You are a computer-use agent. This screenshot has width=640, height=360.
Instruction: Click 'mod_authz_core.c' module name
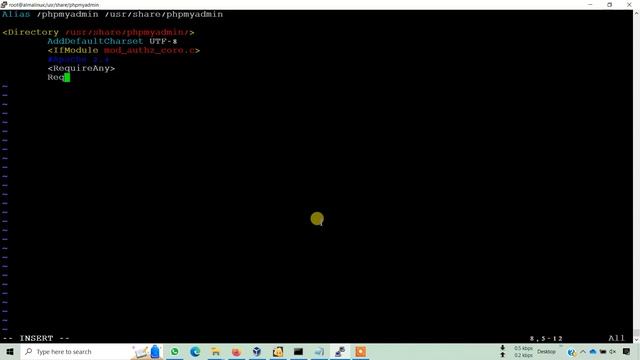[149, 50]
